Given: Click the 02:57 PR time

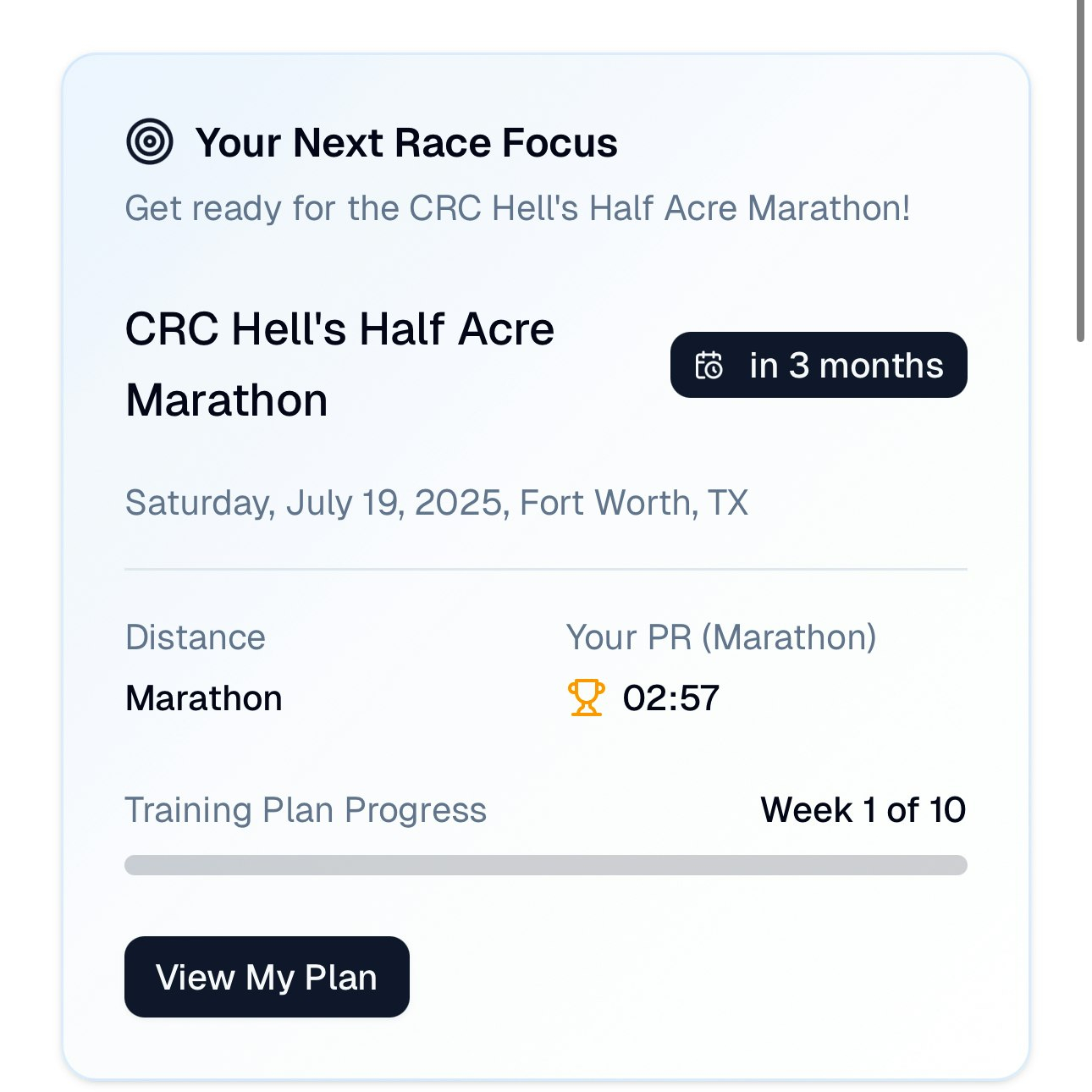Looking at the screenshot, I should pos(671,698).
